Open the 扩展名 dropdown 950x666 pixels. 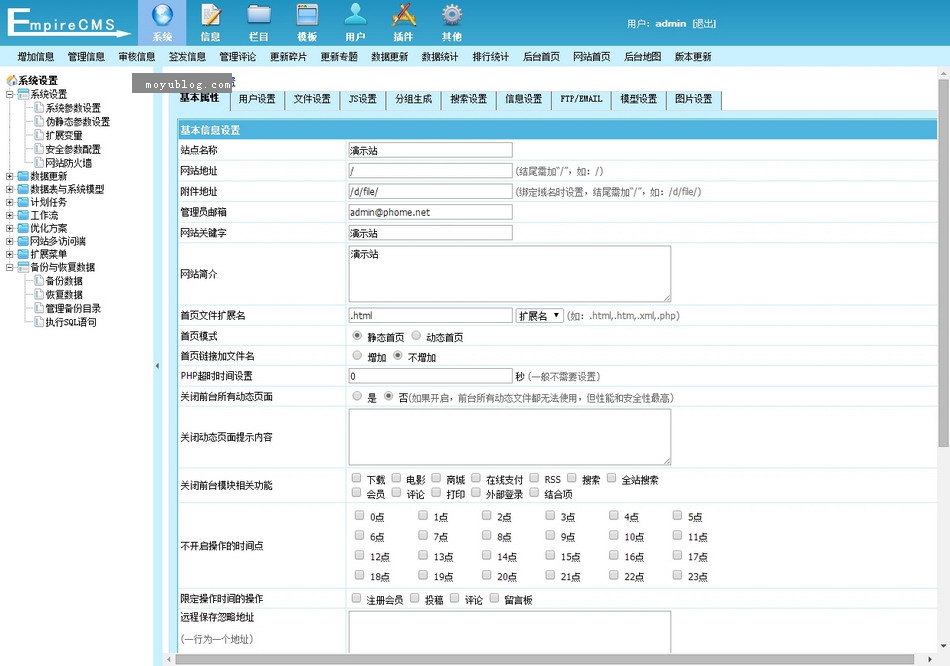point(539,316)
